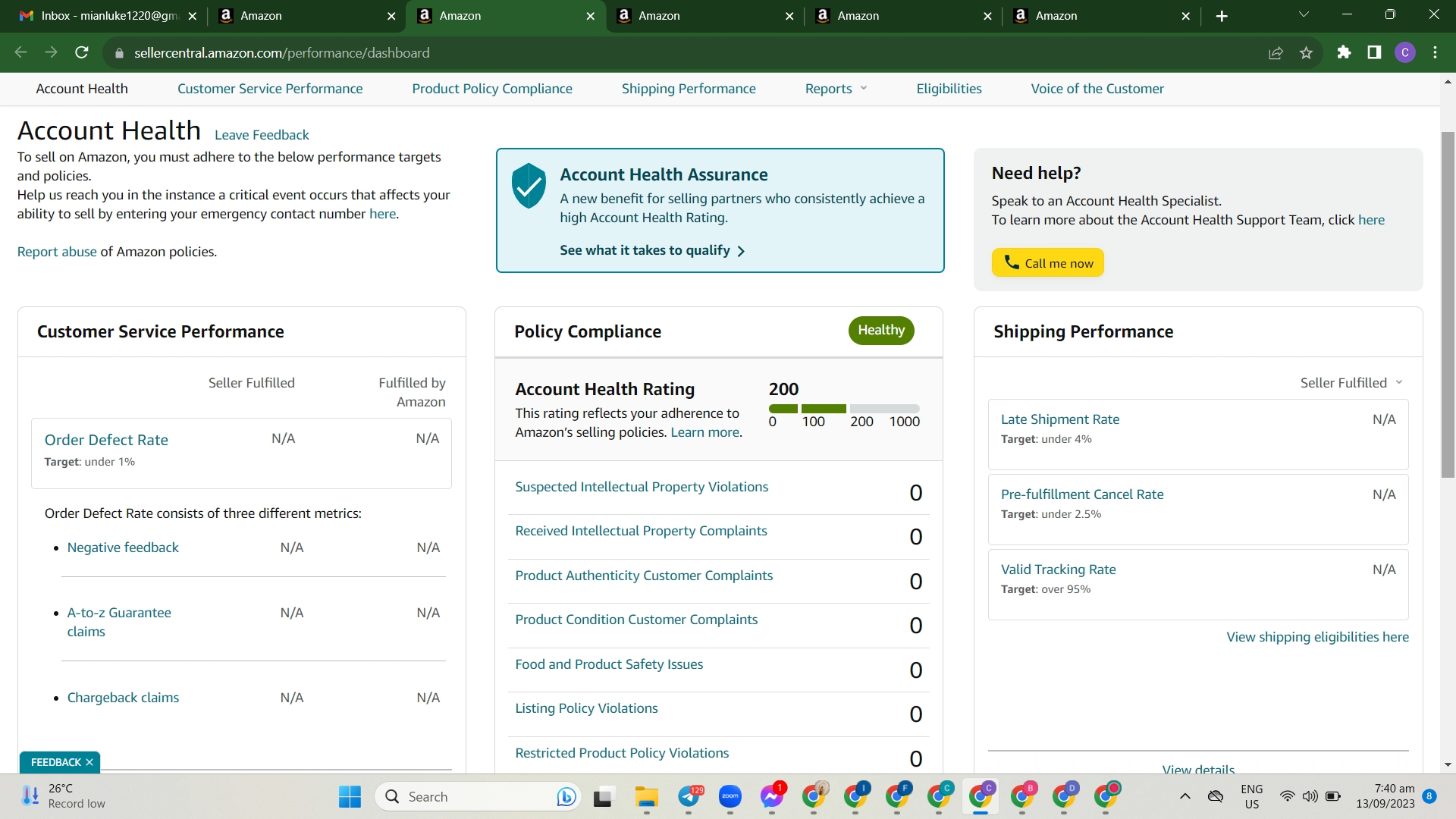Open Pre-fulfillment Cancel Rate link
Image resolution: width=1456 pixels, height=819 pixels.
click(x=1082, y=494)
